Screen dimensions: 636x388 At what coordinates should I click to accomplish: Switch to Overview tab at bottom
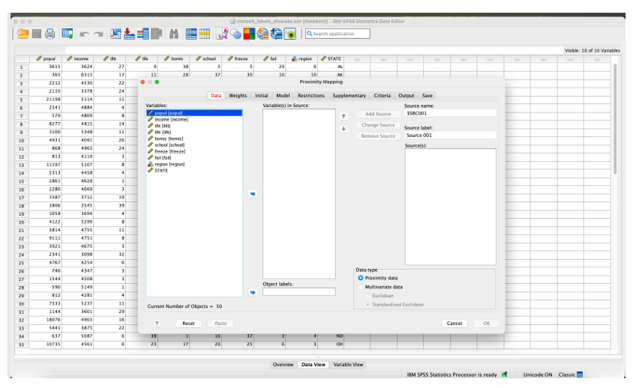click(283, 364)
